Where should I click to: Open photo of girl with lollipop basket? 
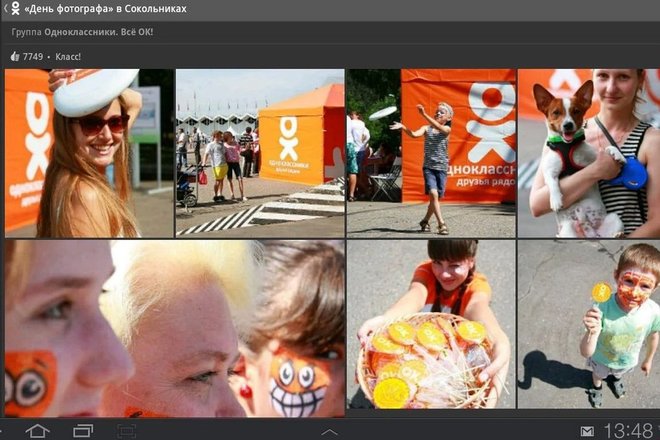point(431,324)
